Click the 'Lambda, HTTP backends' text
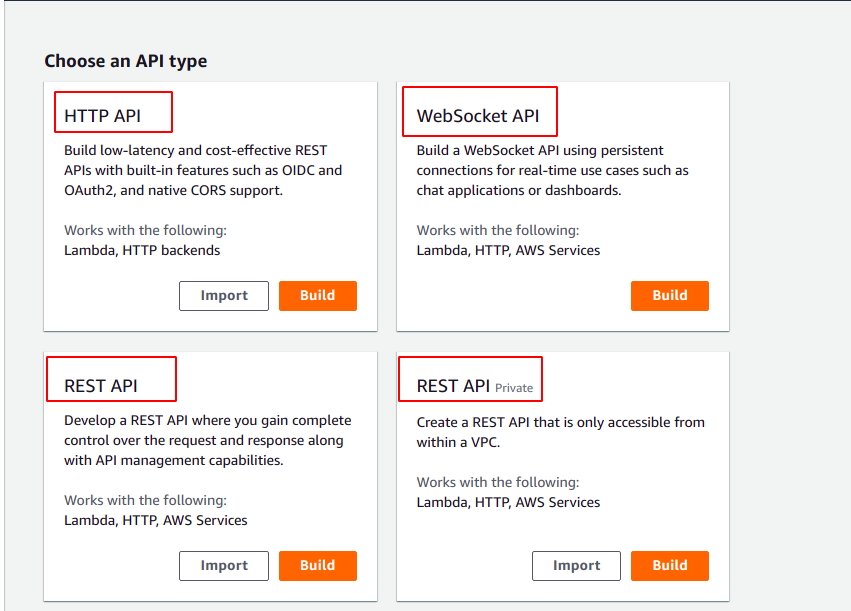Screen dimensions: 851x611 coord(142,250)
